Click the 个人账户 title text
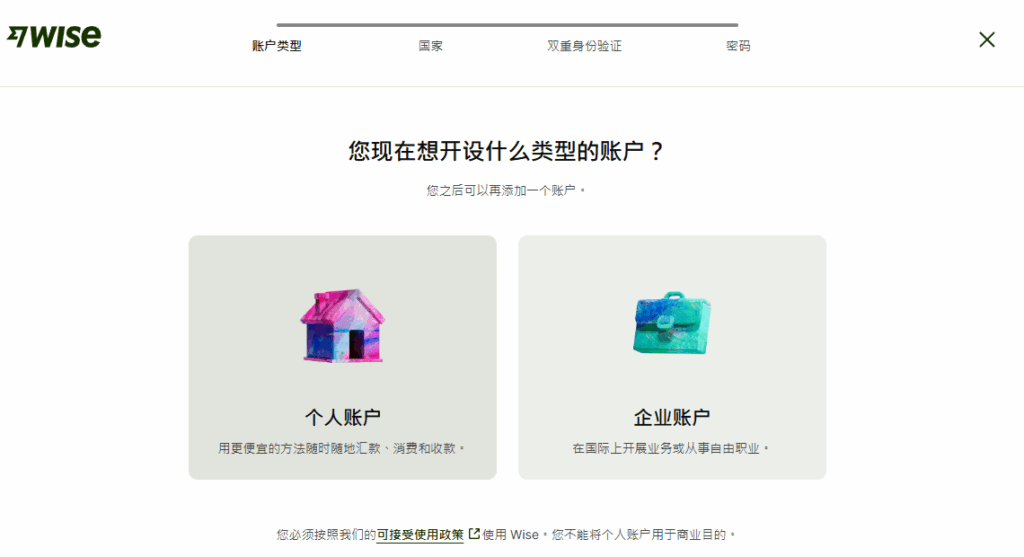The image size is (1024, 557). [342, 417]
